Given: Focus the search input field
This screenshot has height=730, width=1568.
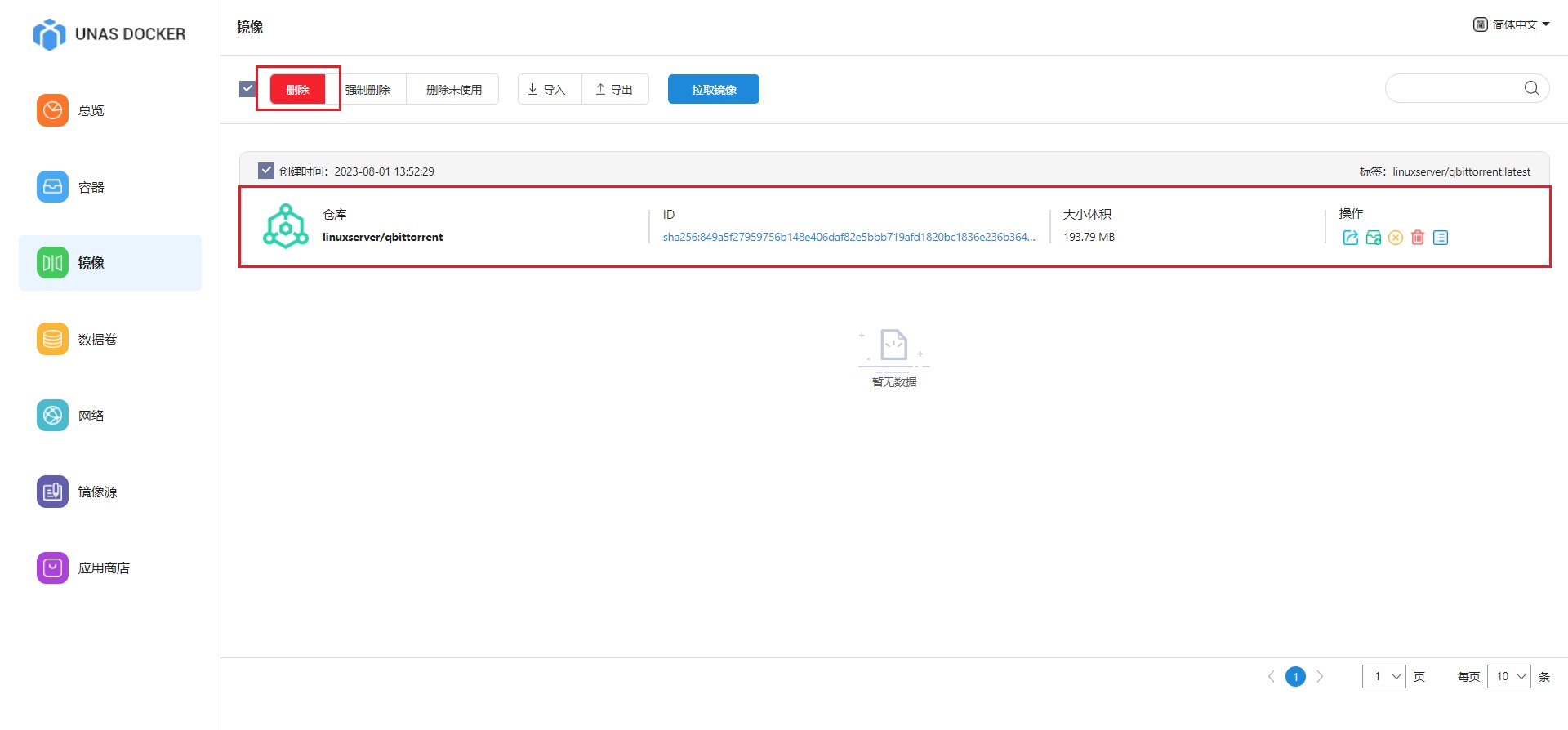Looking at the screenshot, I should pyautogui.click(x=1454, y=88).
